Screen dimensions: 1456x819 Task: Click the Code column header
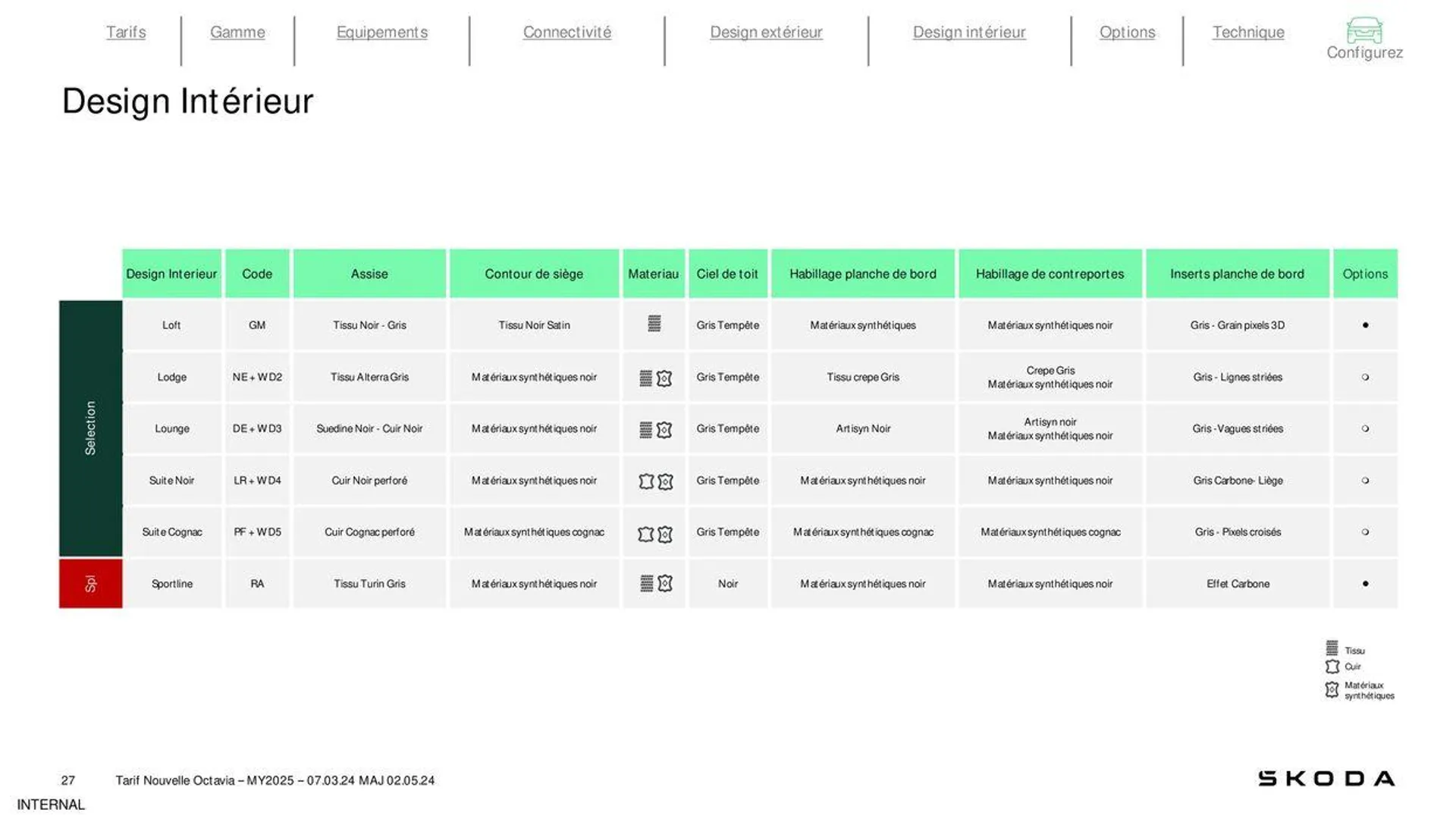click(x=257, y=274)
